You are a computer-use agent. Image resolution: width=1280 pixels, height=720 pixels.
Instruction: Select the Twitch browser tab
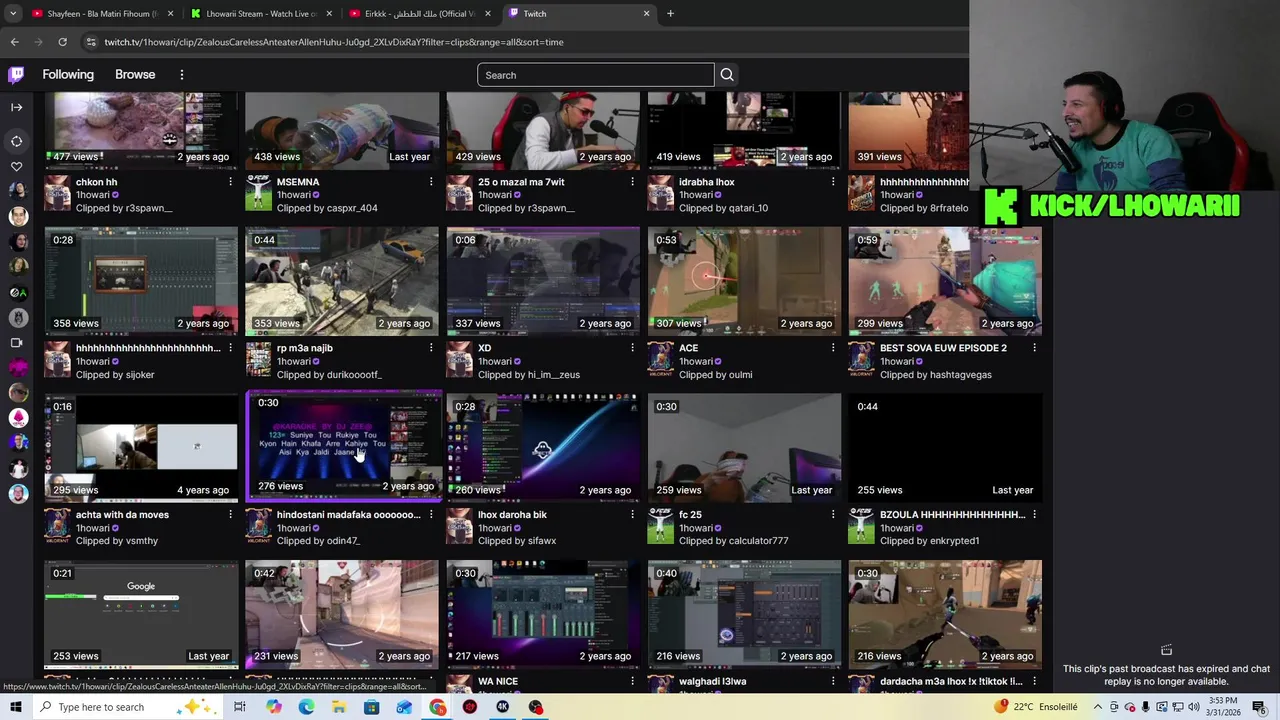[x=578, y=14]
